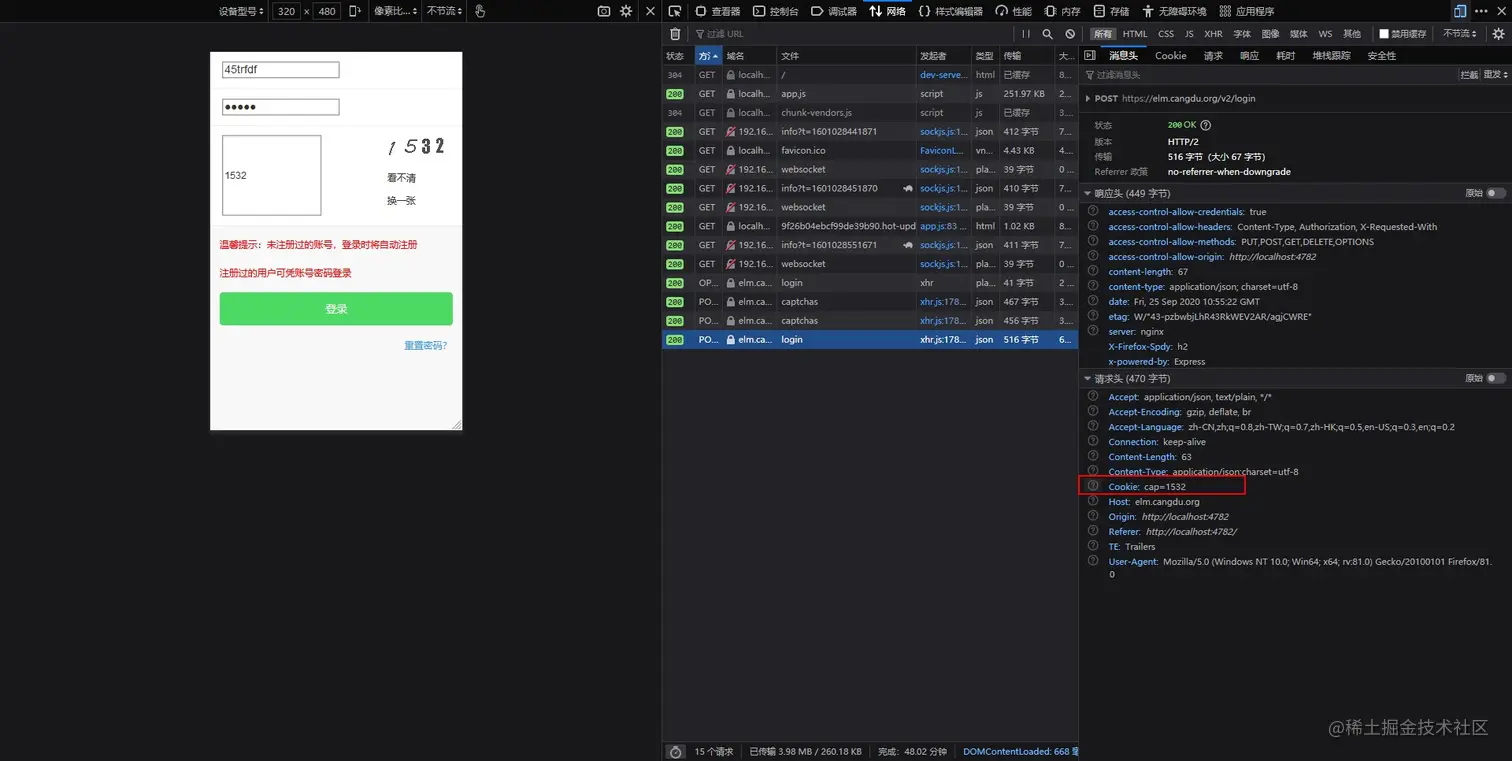Open the 查看器 (Inspector) panel

(718, 11)
